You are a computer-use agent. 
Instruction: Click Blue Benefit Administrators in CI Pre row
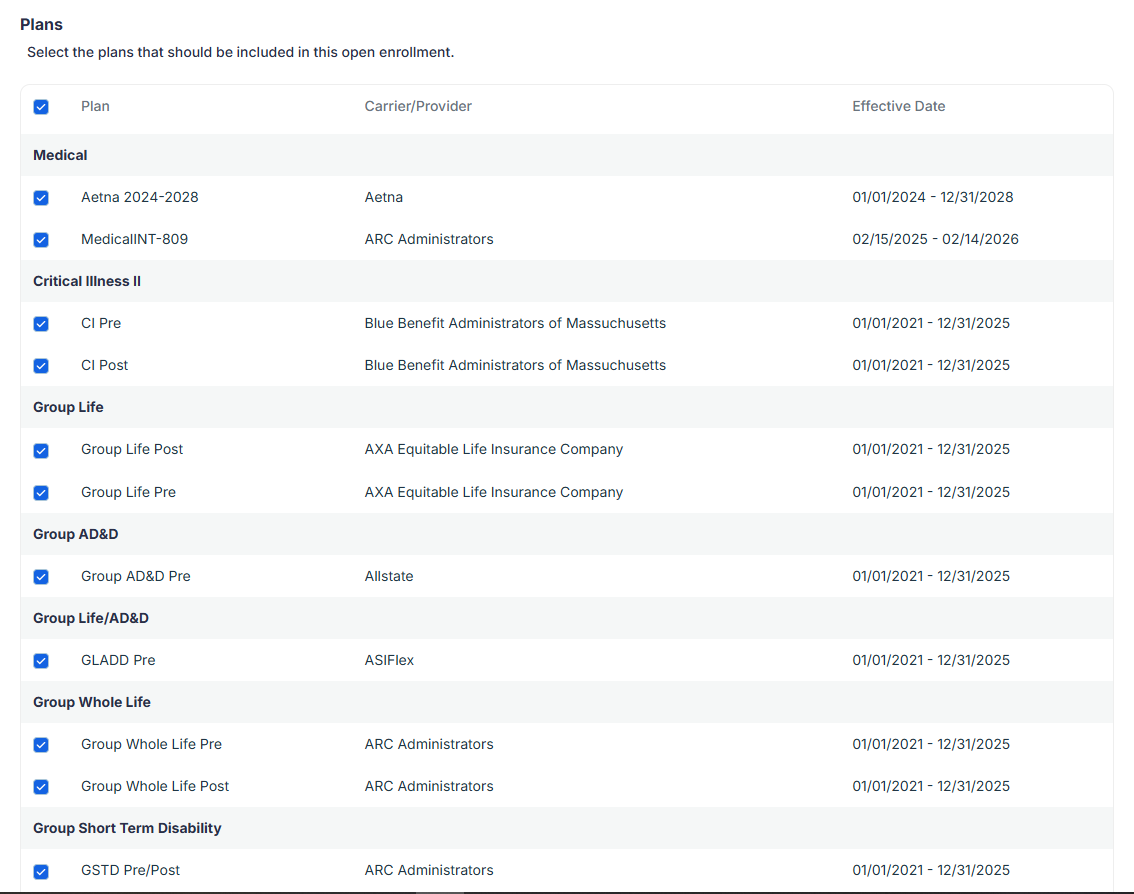[516, 323]
